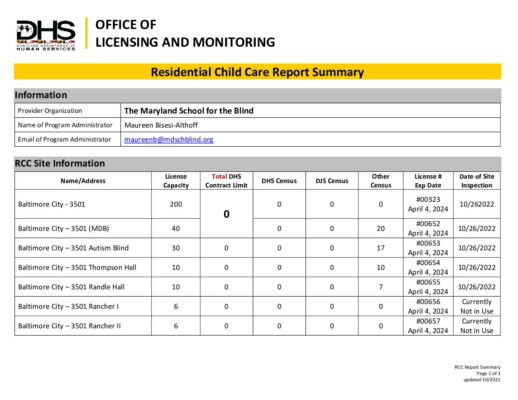Select row 'Baltimore City – 3501 Rancher II'
Screen dimensions: 518x400
pos(257,326)
